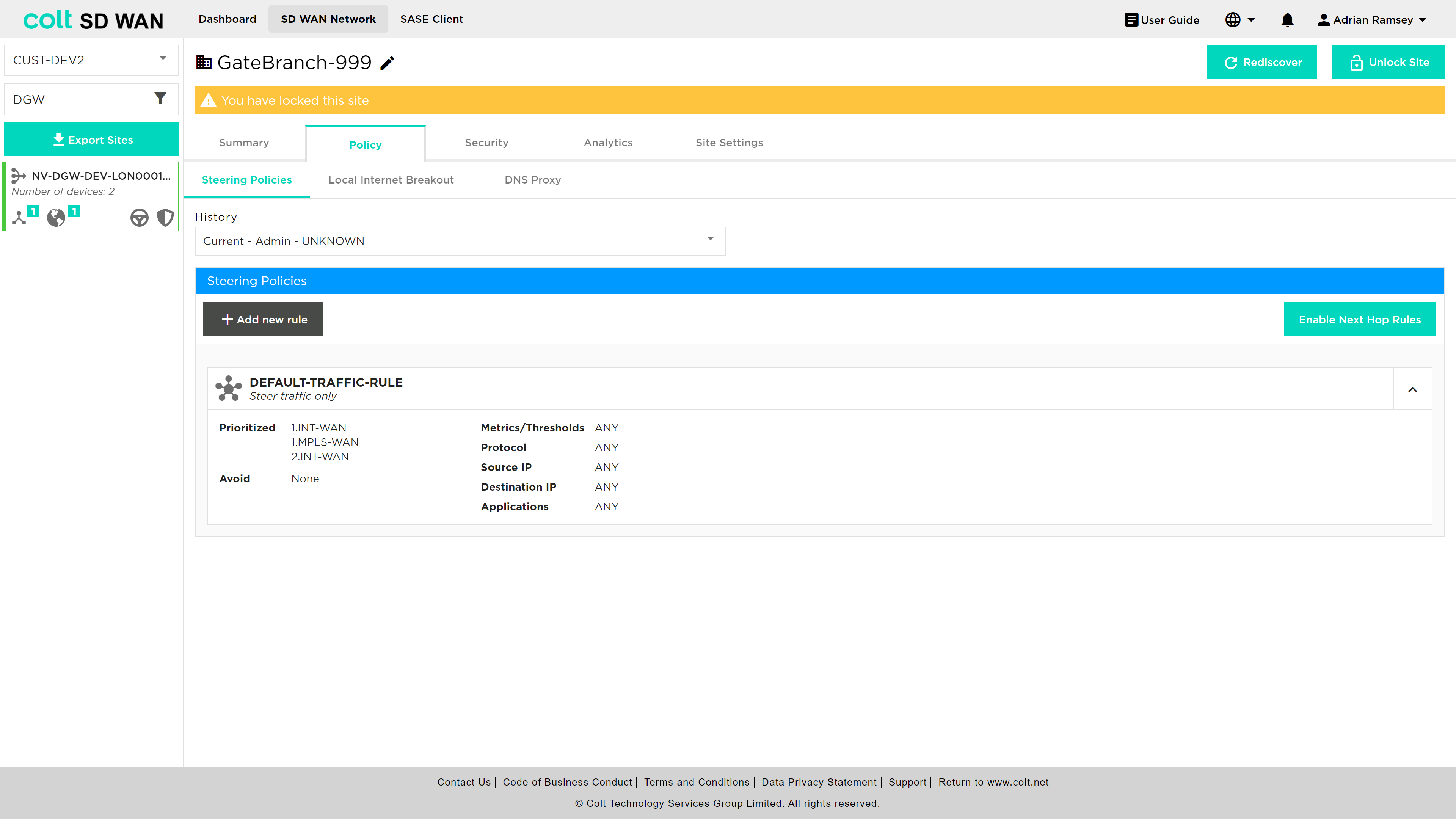Select the Policy tab

pos(365,144)
